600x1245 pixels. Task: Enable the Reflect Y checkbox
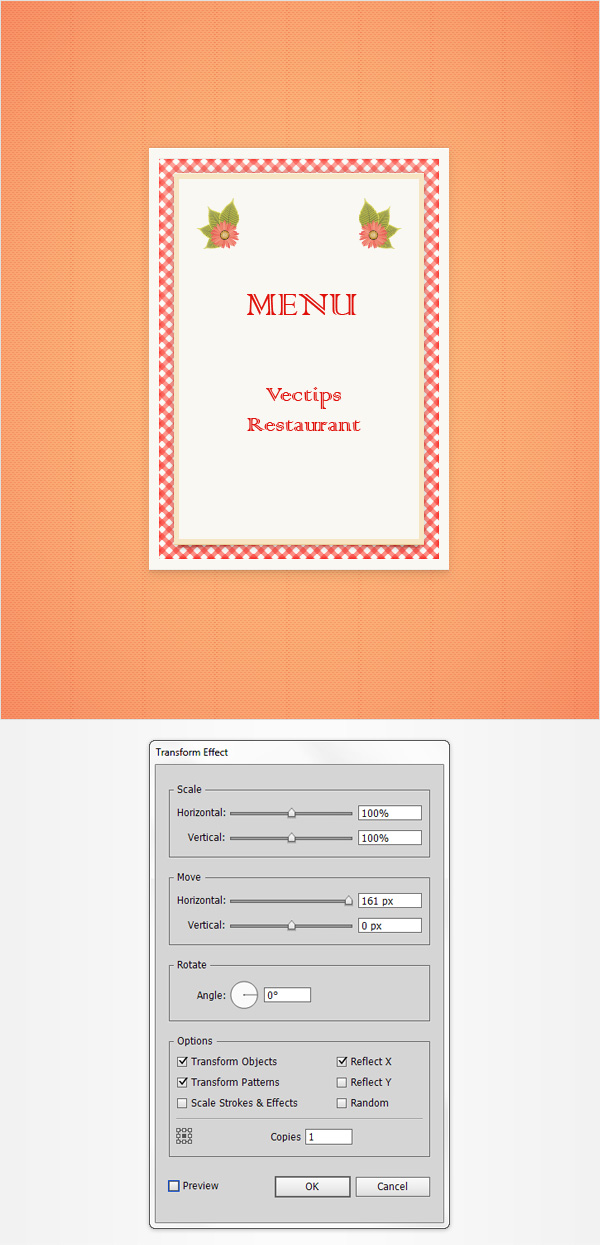[342, 1082]
